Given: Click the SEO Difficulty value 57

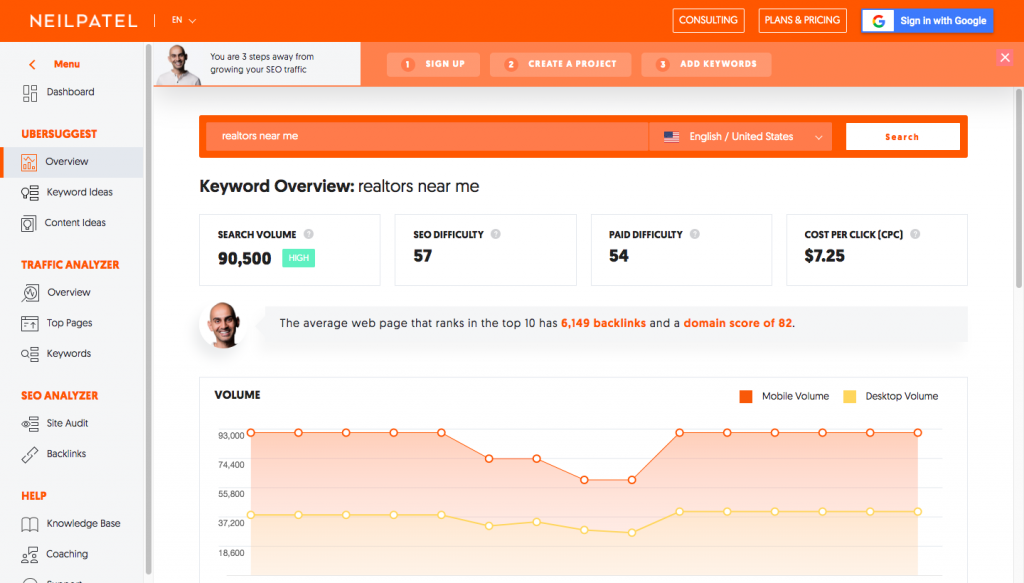Looking at the screenshot, I should tap(423, 256).
